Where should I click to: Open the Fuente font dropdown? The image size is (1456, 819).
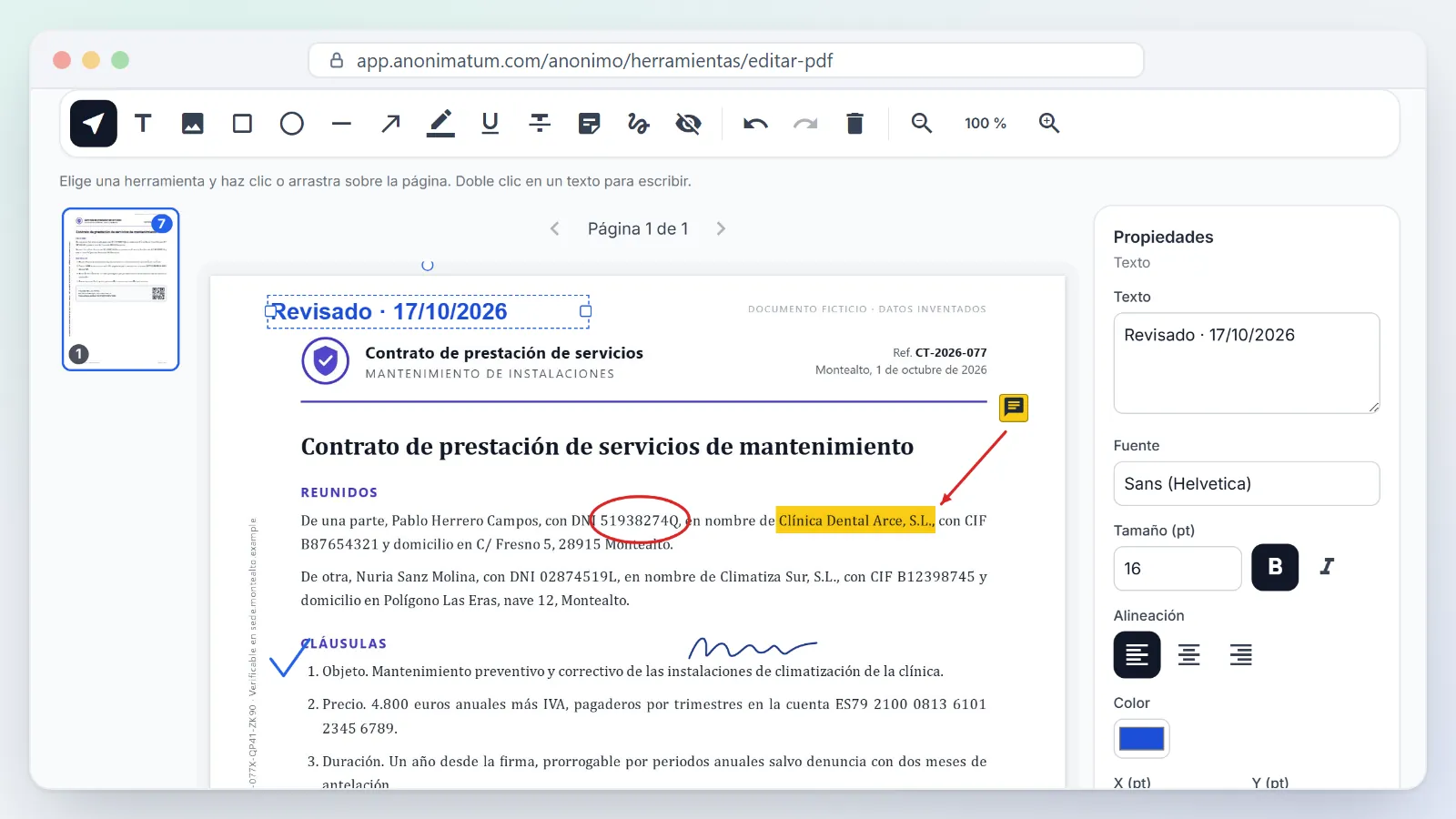[x=1247, y=484]
